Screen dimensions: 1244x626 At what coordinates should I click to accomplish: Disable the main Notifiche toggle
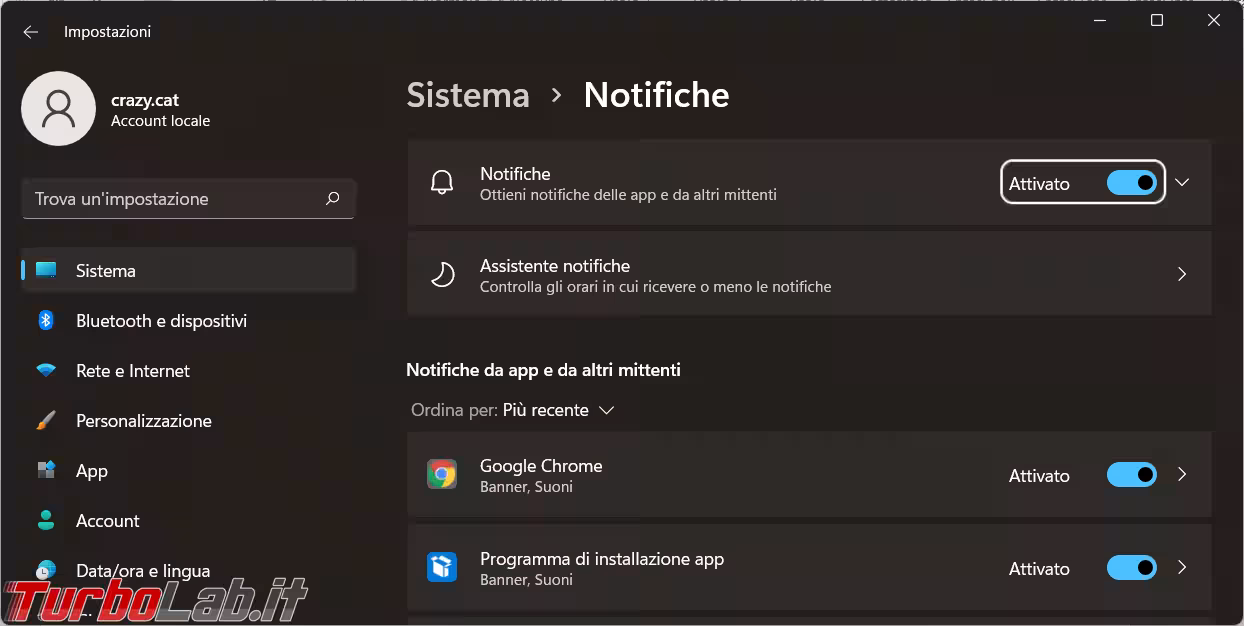click(x=1131, y=183)
